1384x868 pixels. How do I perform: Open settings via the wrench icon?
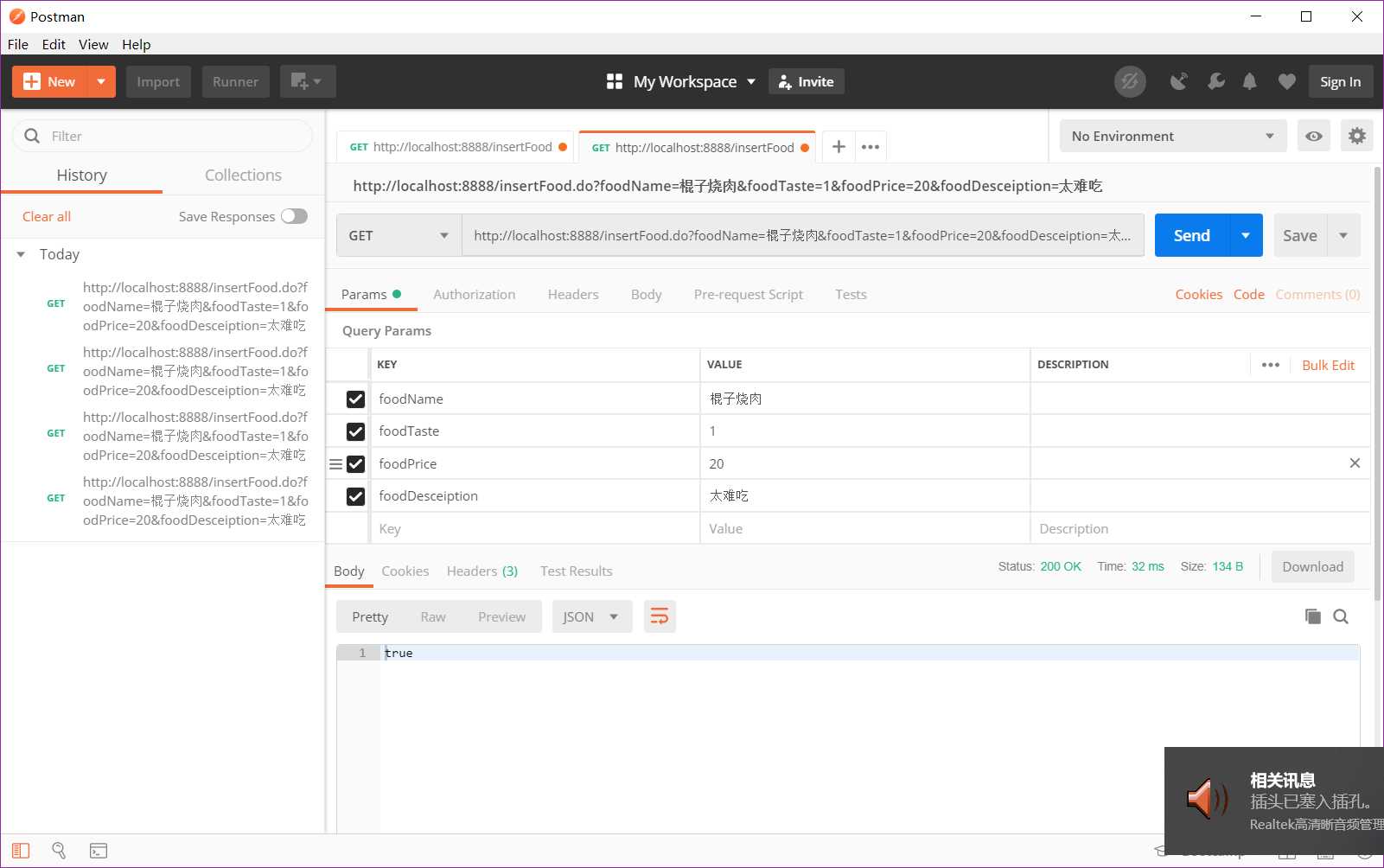tap(1215, 81)
